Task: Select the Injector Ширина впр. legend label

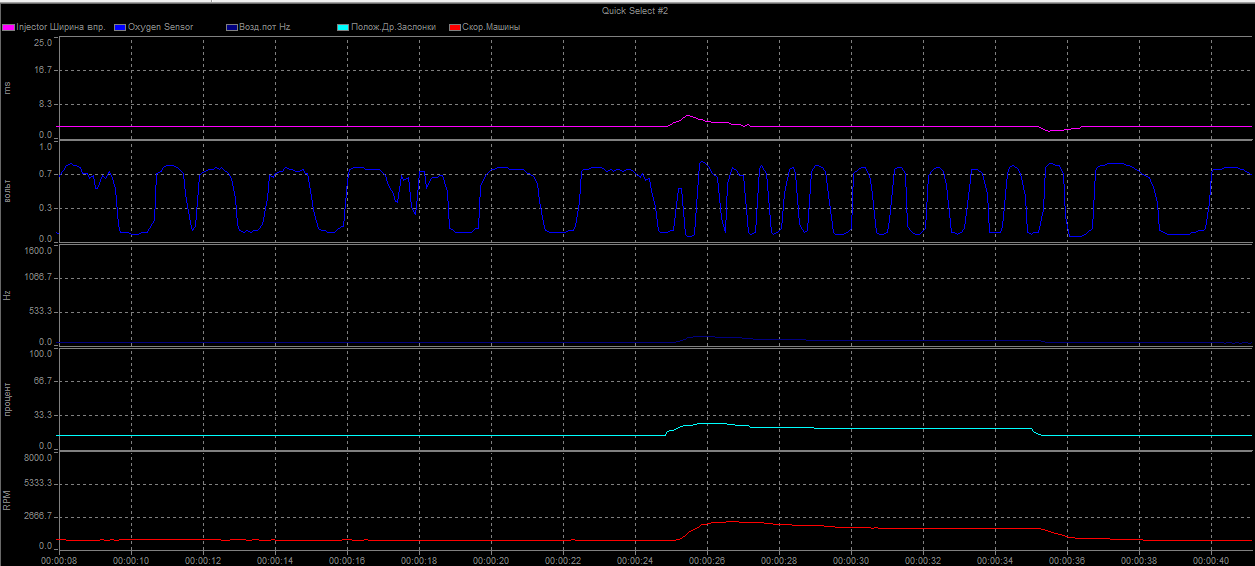Action: [61, 27]
